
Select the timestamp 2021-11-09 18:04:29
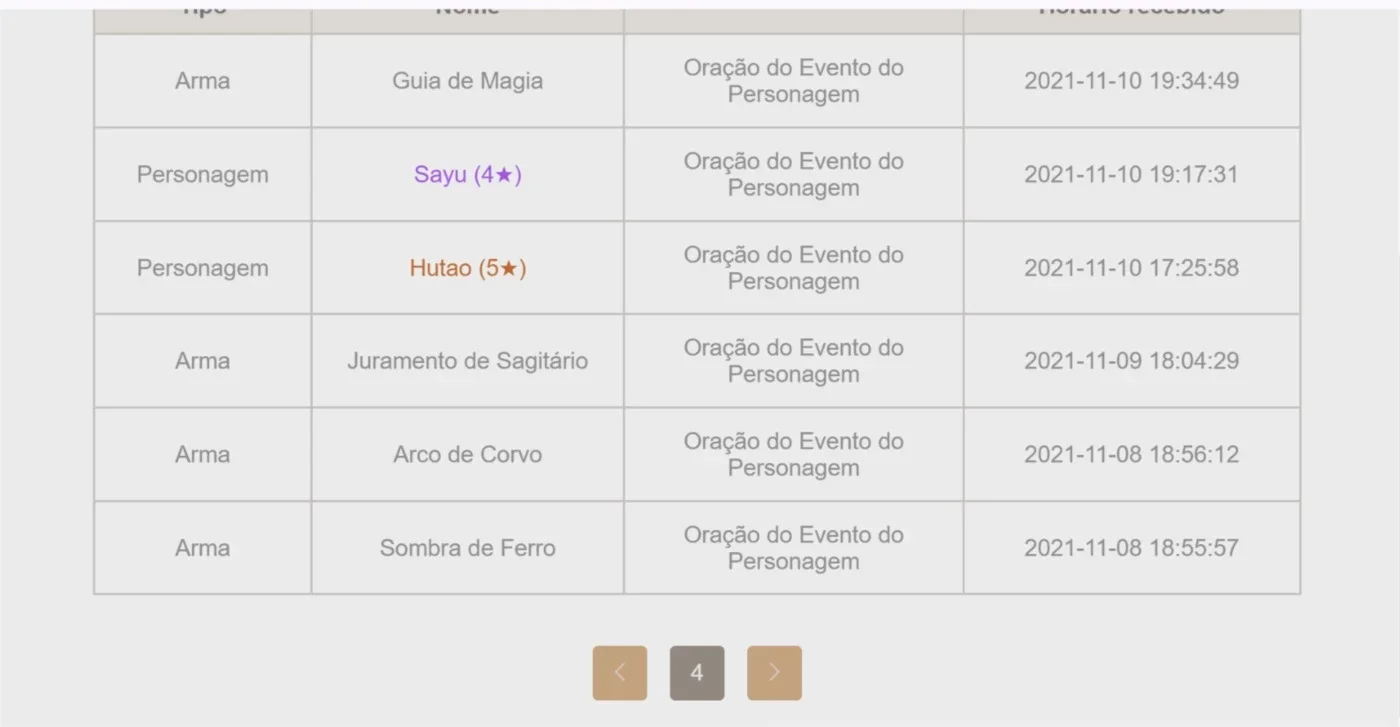(x=1131, y=361)
